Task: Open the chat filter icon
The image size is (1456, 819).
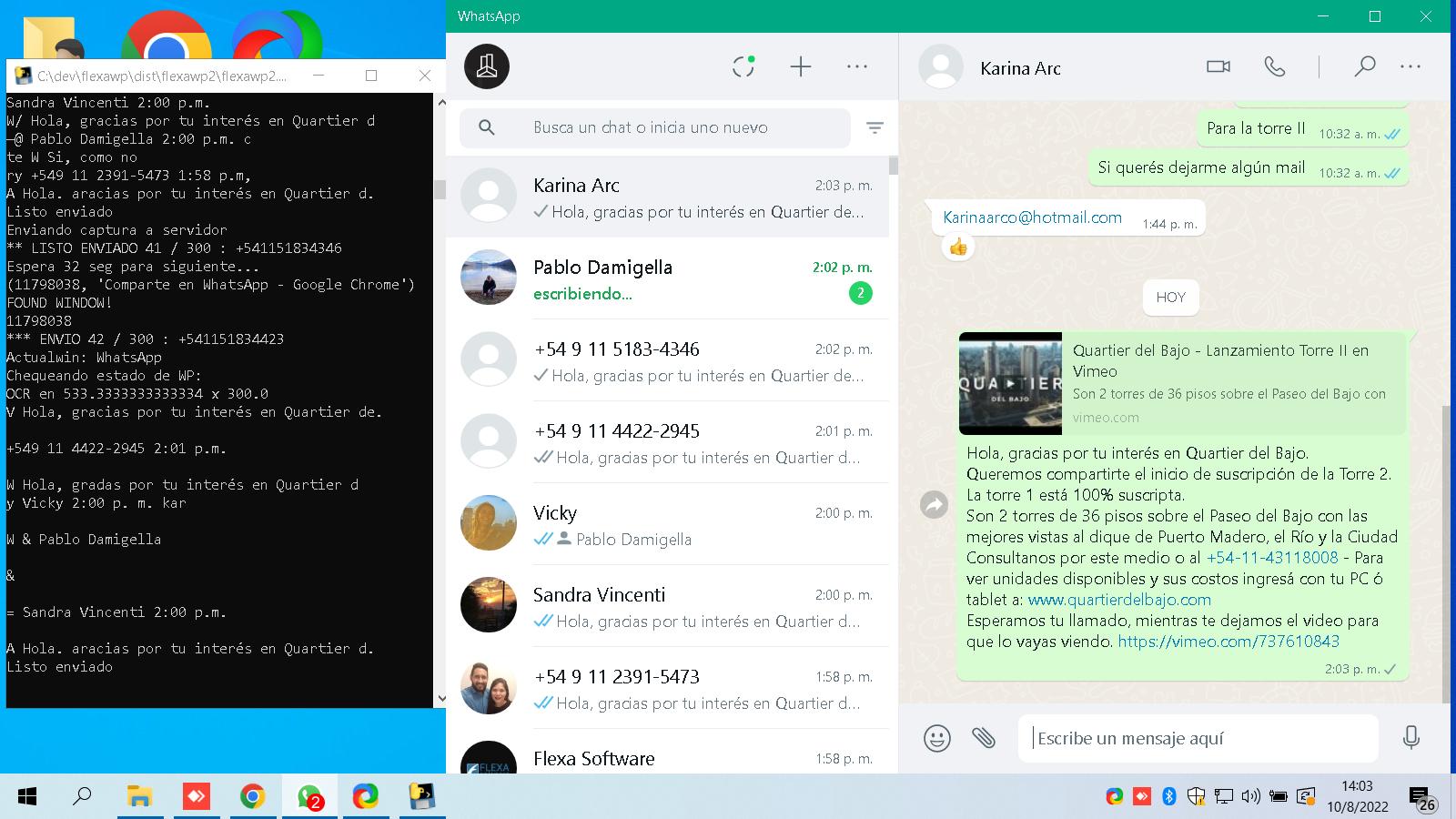Action: click(x=875, y=128)
